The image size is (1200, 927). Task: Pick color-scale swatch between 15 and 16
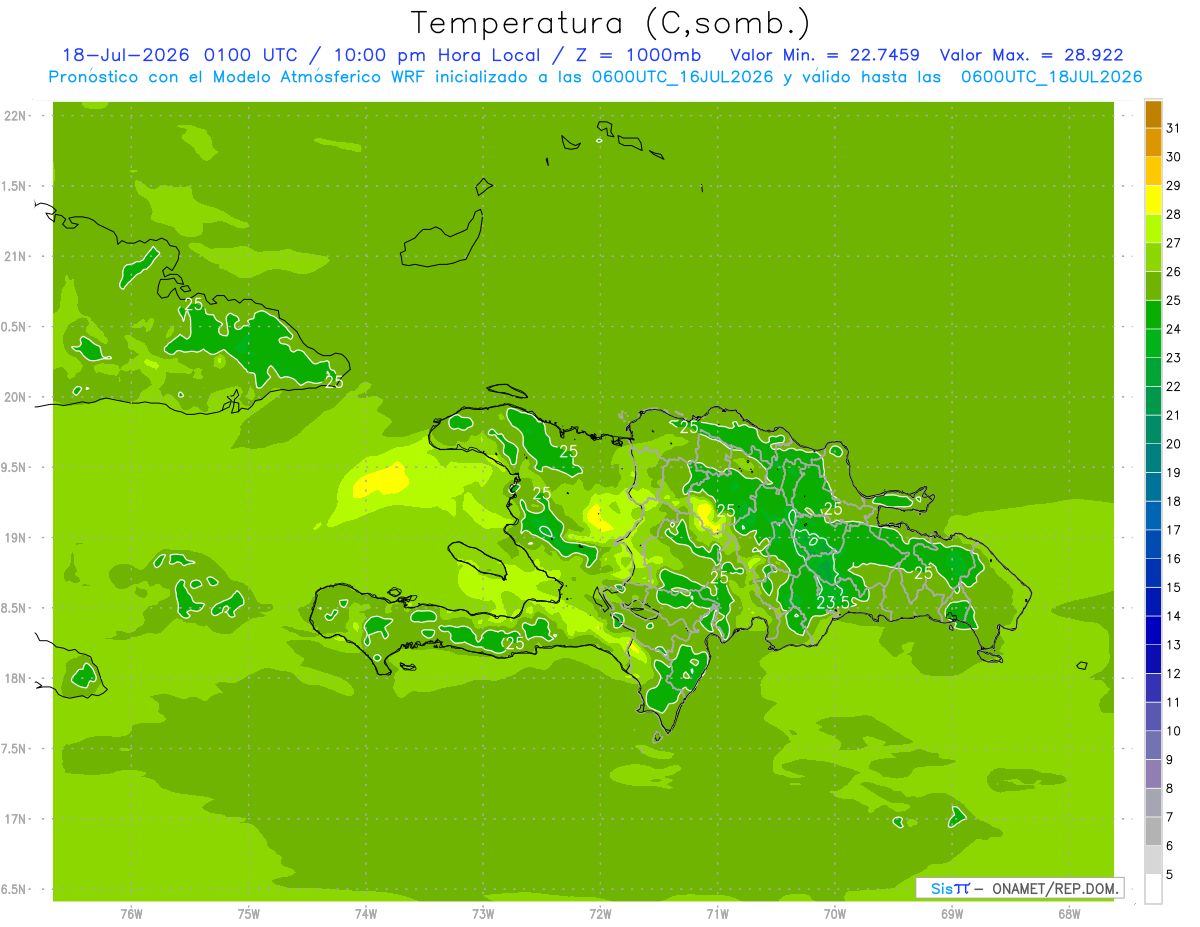point(1153,574)
